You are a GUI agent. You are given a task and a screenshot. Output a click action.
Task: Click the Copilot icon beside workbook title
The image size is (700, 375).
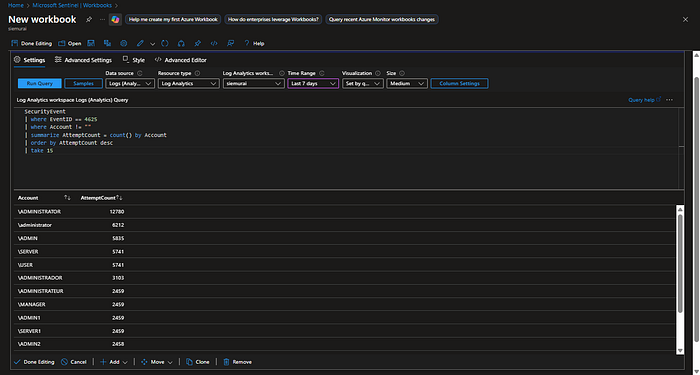coord(115,19)
